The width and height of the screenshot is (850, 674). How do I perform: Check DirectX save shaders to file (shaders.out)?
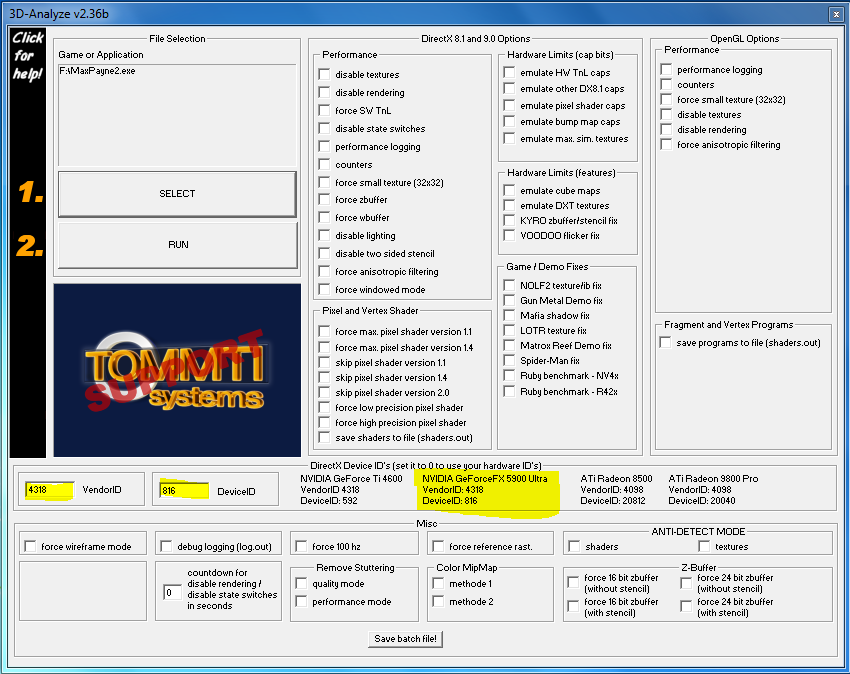click(324, 437)
